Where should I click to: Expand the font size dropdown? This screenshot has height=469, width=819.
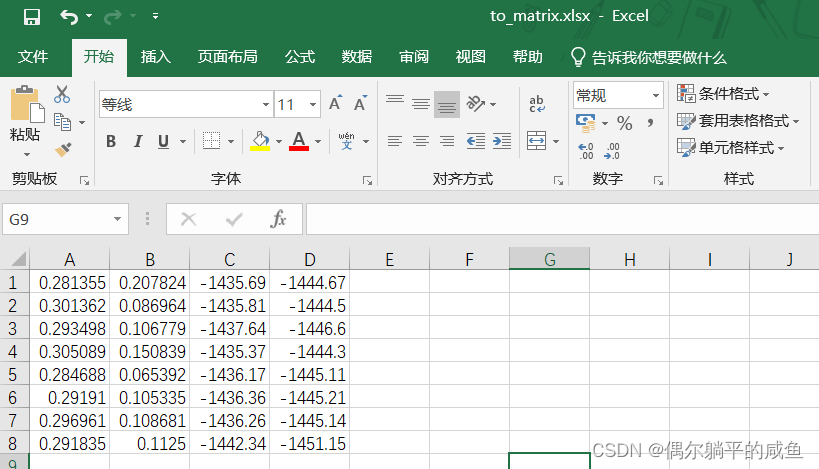(x=314, y=105)
